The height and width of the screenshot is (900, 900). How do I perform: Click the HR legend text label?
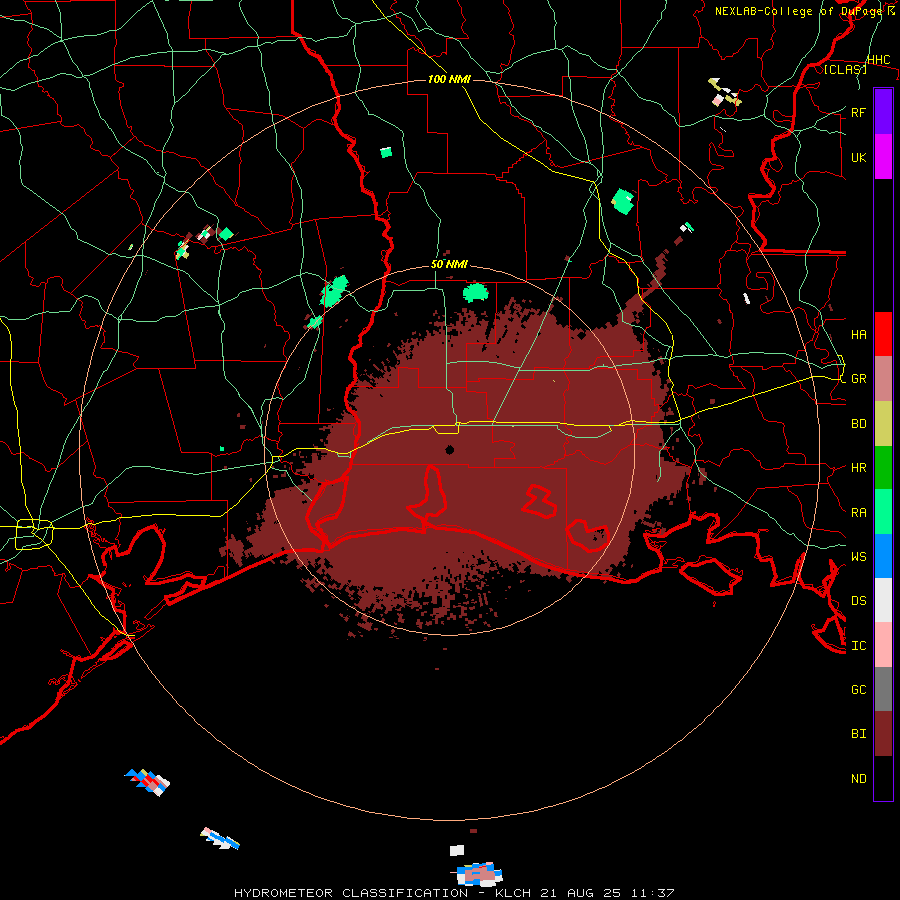tap(858, 468)
